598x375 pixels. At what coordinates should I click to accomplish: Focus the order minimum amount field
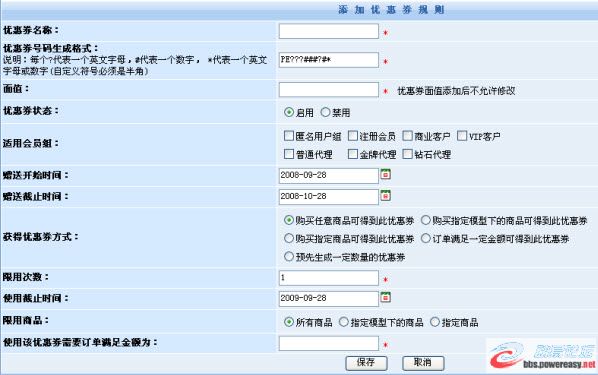pos(329,343)
